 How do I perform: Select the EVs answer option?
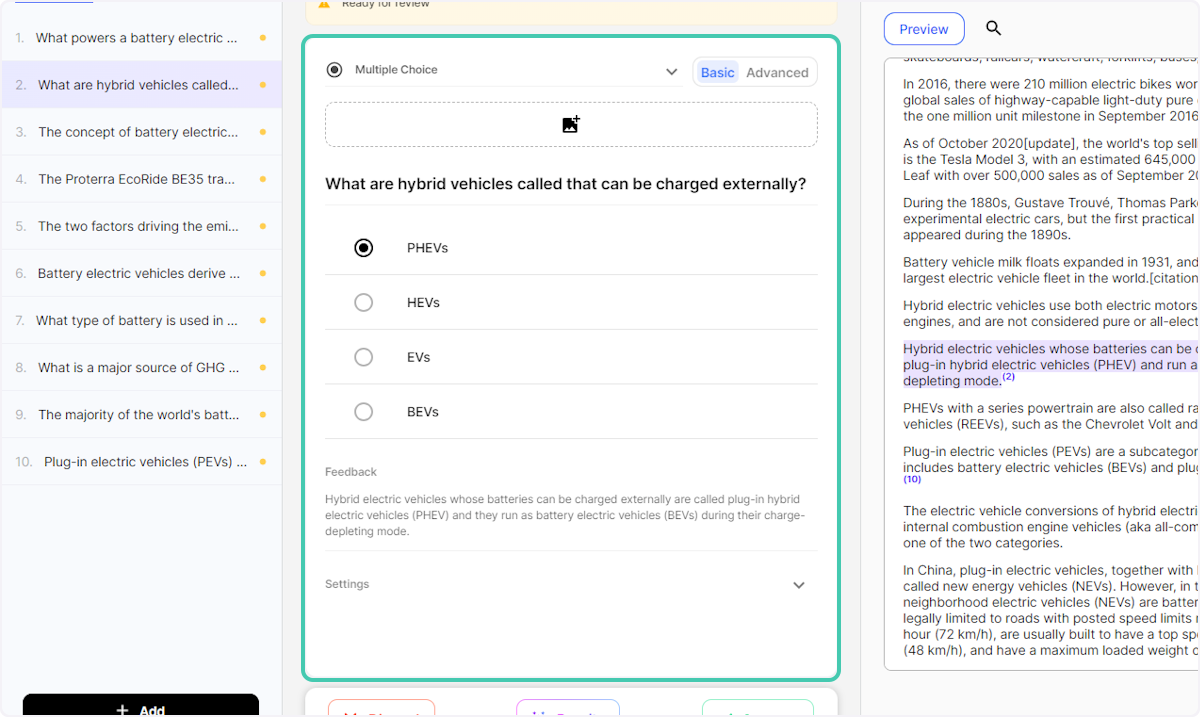pyautogui.click(x=363, y=357)
